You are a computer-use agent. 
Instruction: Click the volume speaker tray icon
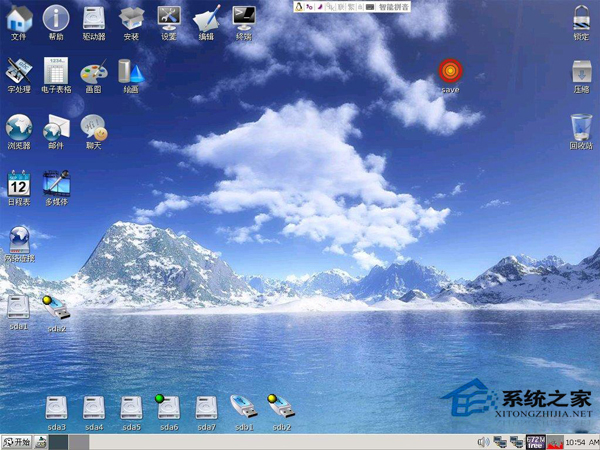[483, 441]
